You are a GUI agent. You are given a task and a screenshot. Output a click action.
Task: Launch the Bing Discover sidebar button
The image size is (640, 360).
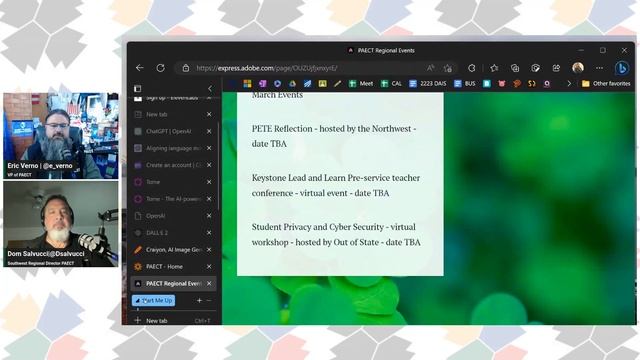pyautogui.click(x=622, y=68)
